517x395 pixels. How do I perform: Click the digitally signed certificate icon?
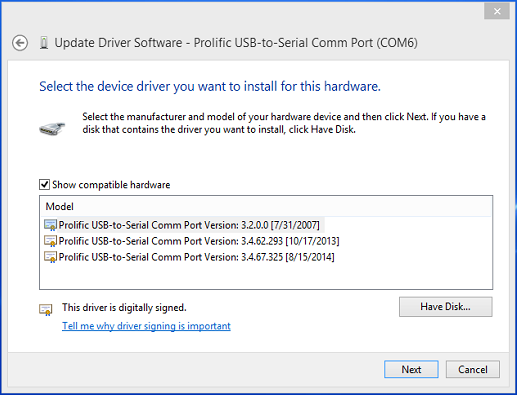46,310
